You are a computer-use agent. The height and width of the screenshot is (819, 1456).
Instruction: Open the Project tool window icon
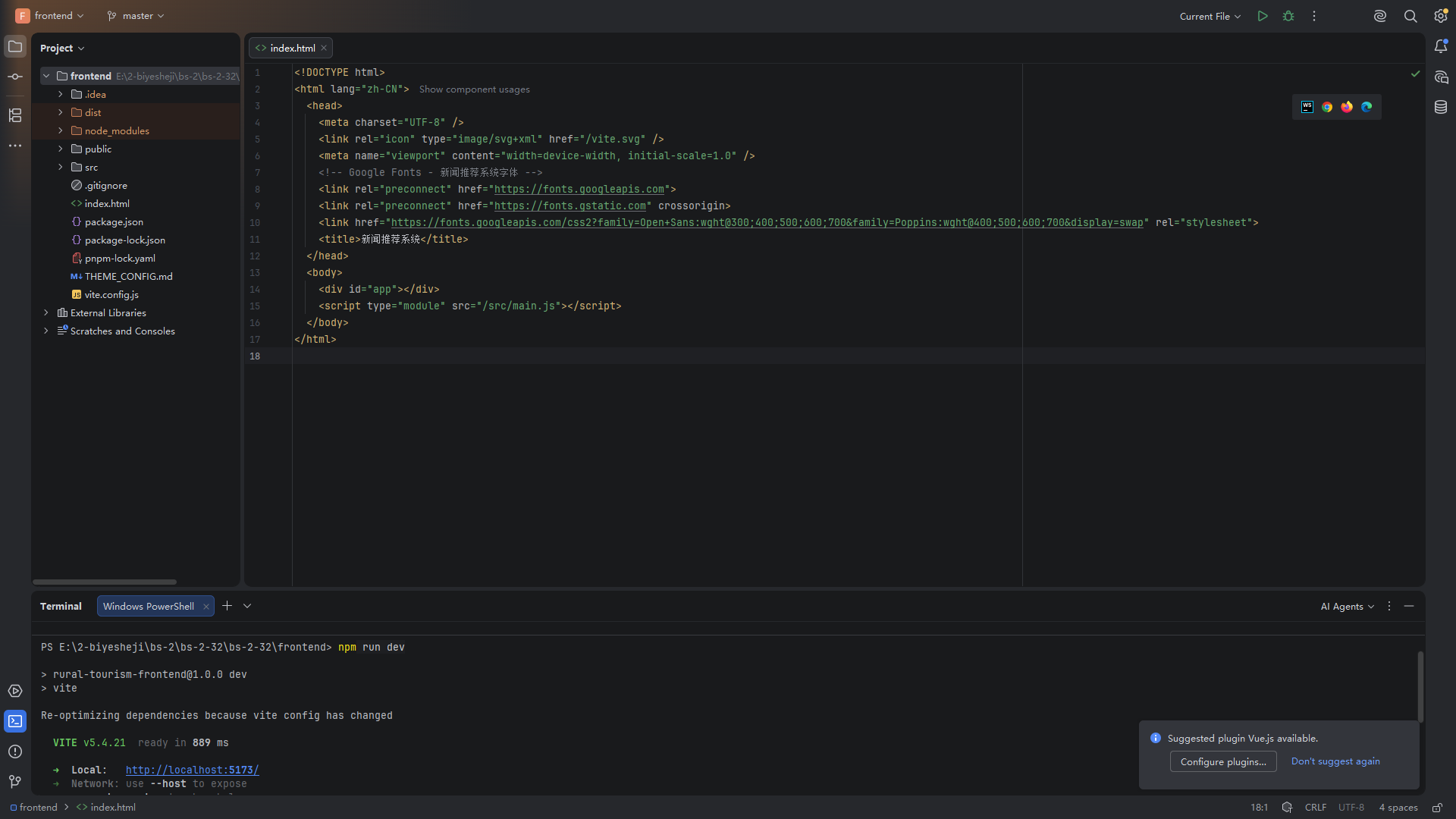click(15, 47)
